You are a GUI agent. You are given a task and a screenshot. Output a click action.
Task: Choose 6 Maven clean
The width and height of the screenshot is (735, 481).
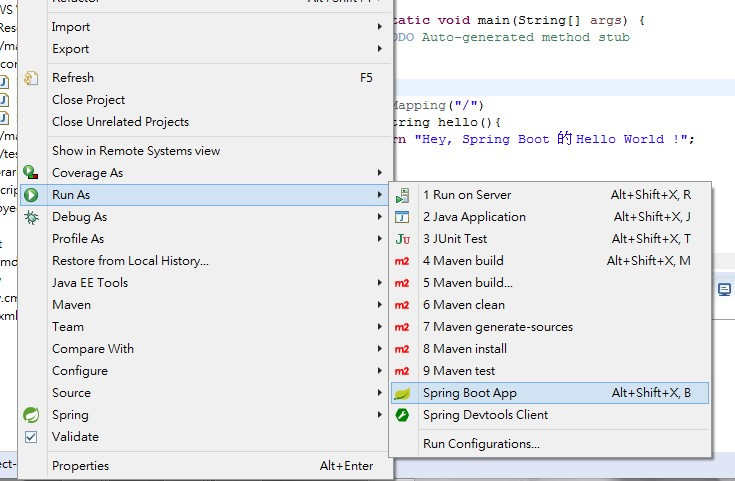(550, 305)
